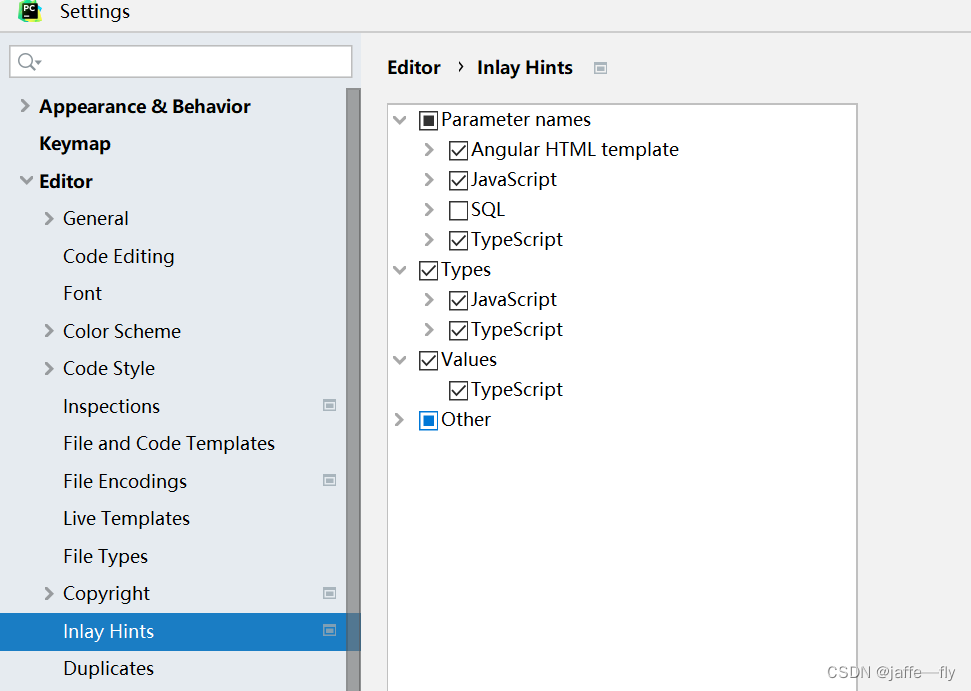Click the small icon next to Inspections

pyautogui.click(x=329, y=405)
